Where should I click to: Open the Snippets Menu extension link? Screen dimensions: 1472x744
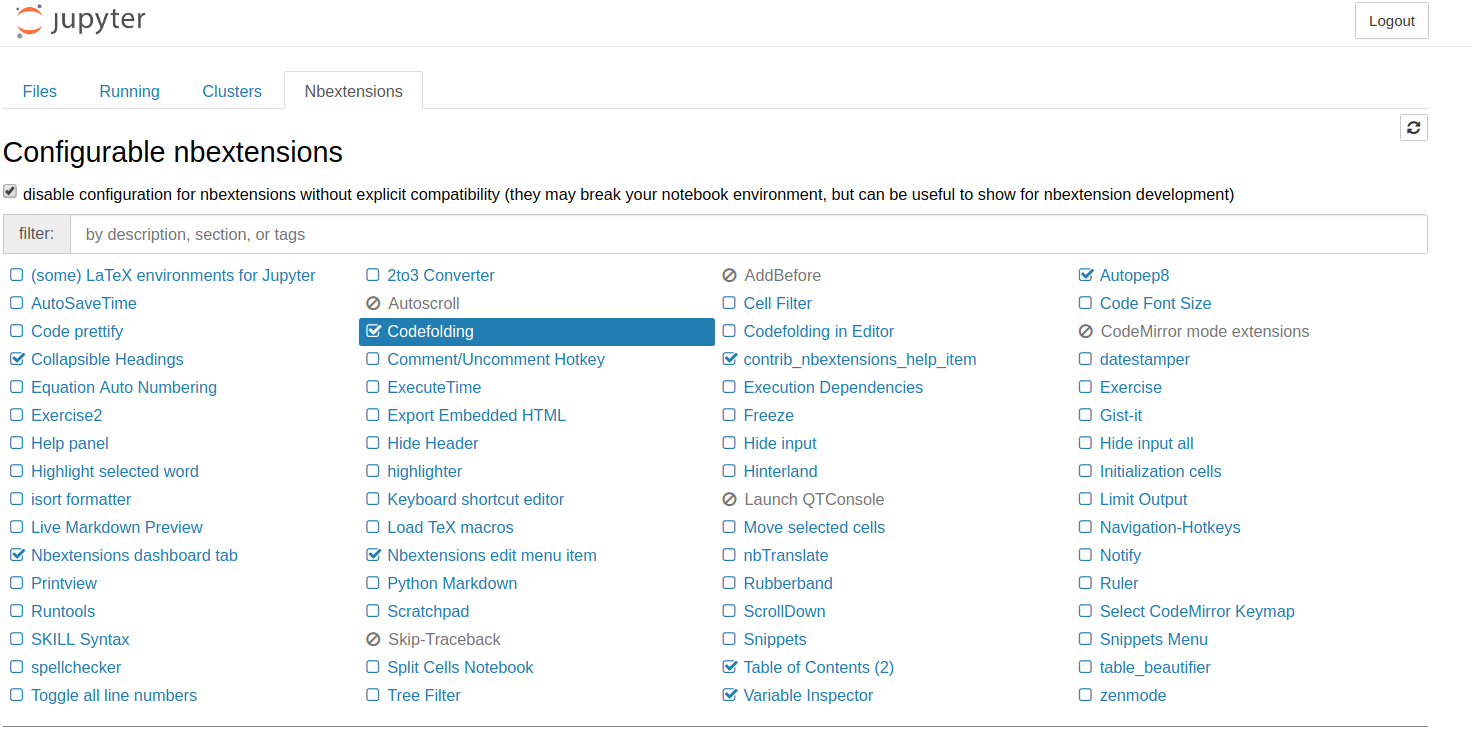(1154, 639)
